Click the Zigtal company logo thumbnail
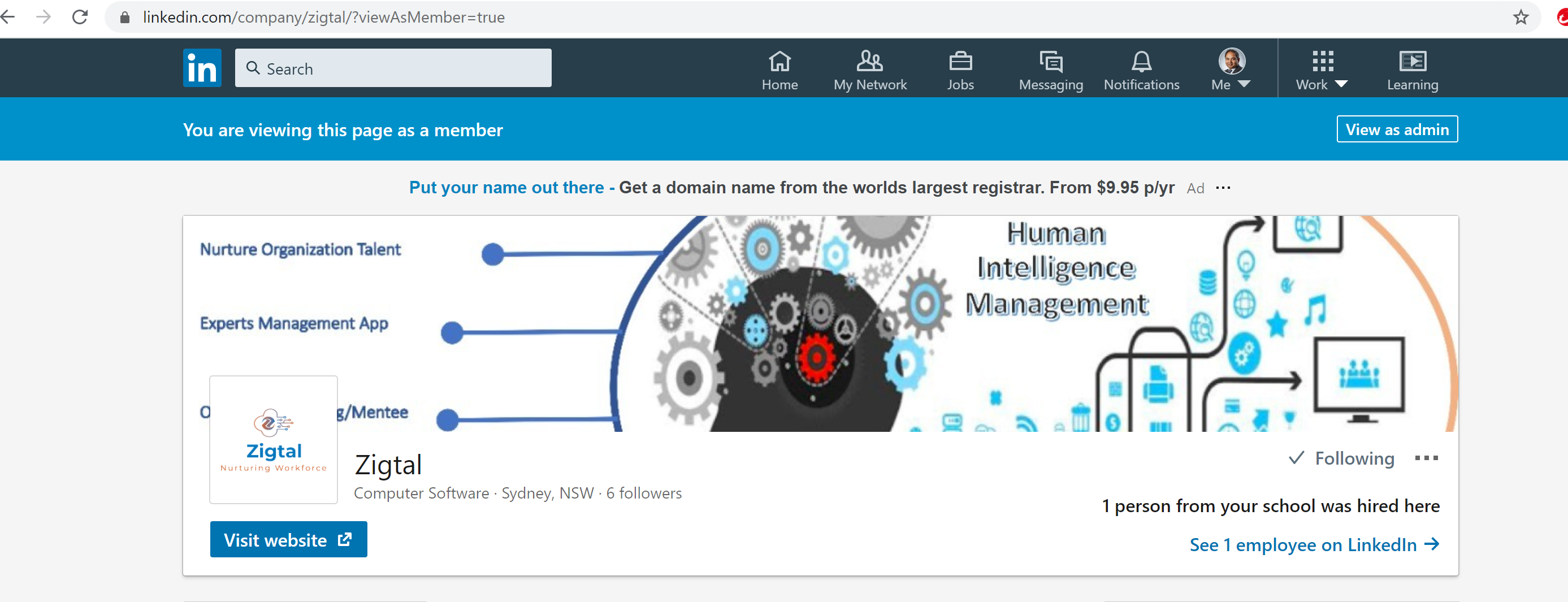This screenshot has width=1568, height=602. point(274,439)
